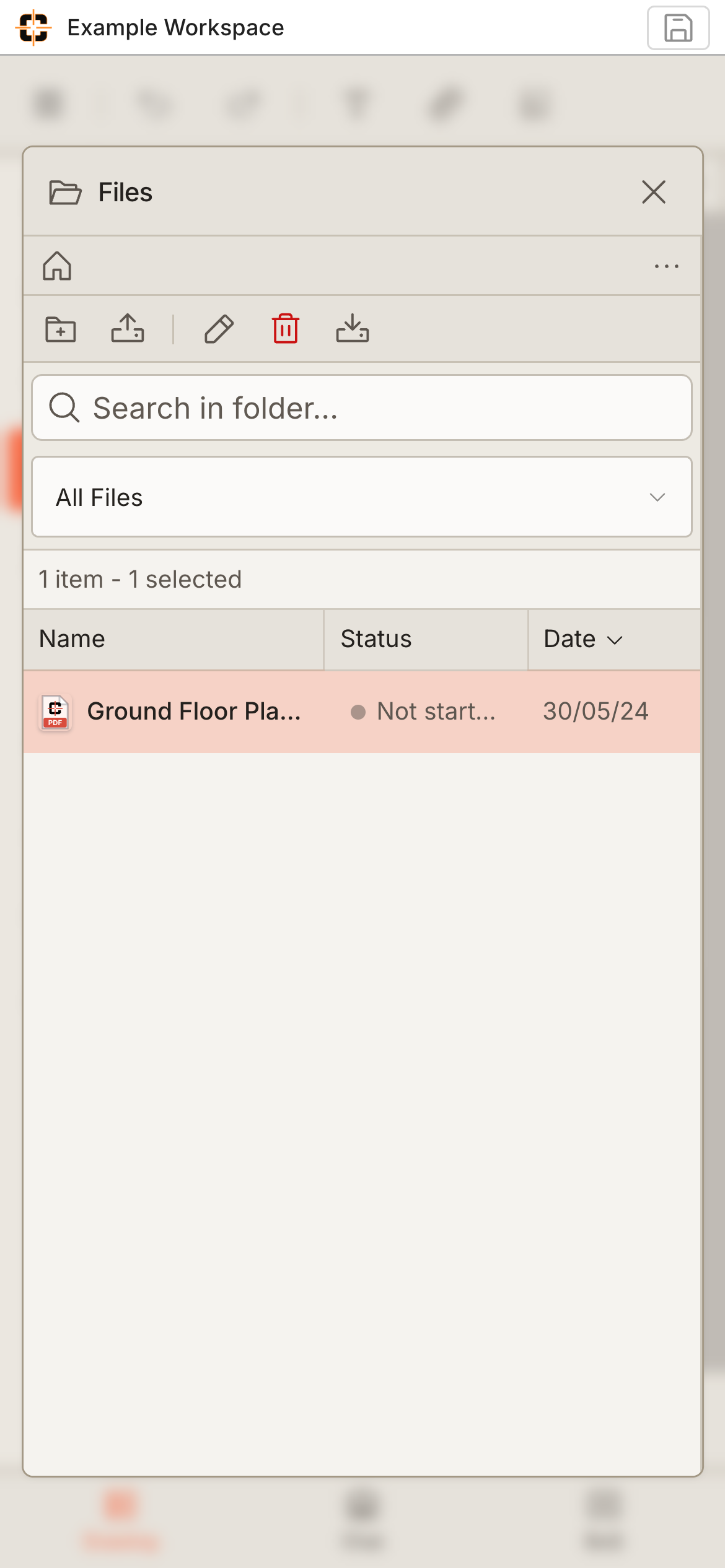This screenshot has width=725, height=1568.
Task: Open the three-dots more options menu
Action: tap(666, 266)
